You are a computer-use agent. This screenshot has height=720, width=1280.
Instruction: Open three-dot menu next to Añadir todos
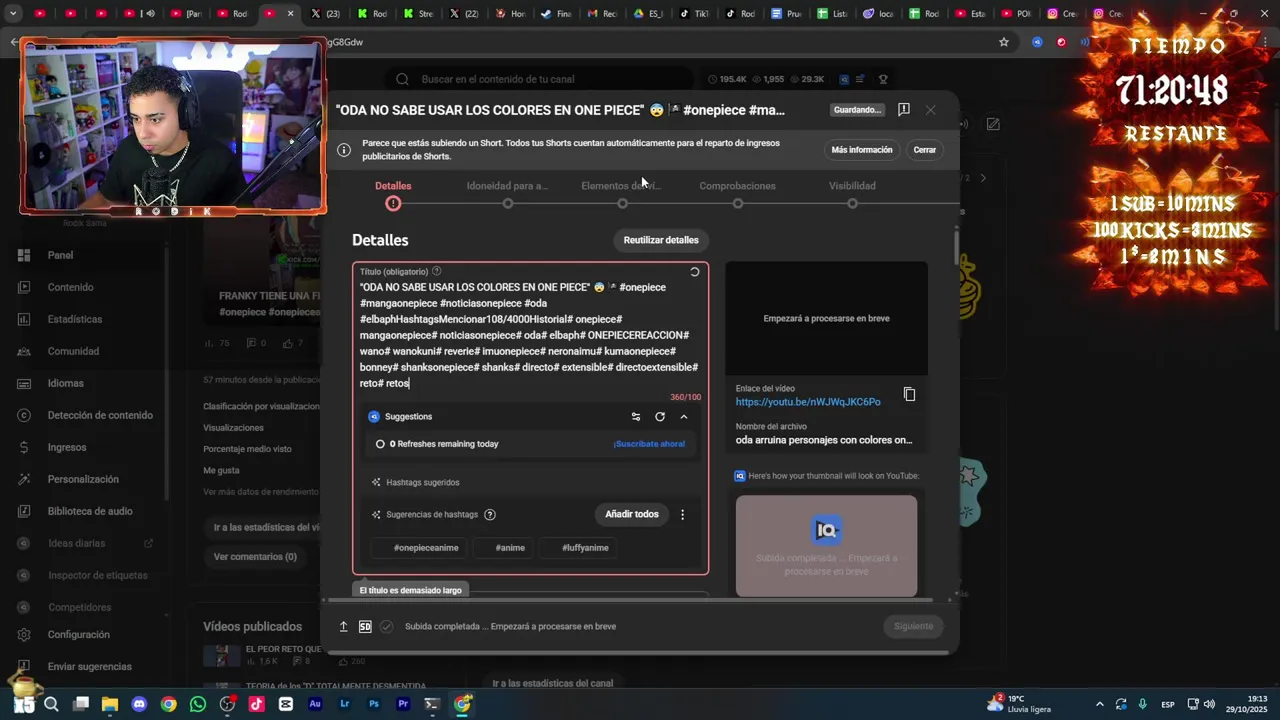point(683,515)
